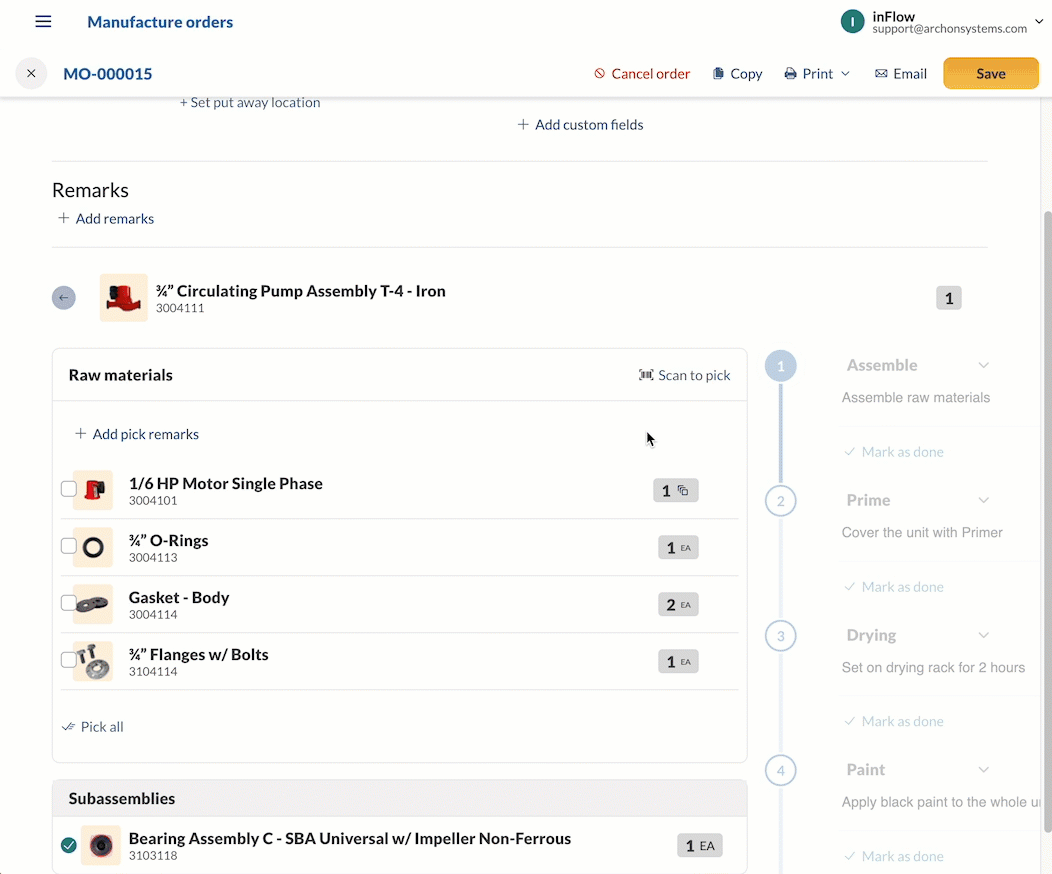The width and height of the screenshot is (1052, 874).
Task: Go back using the circular arrow button
Action: tap(64, 298)
